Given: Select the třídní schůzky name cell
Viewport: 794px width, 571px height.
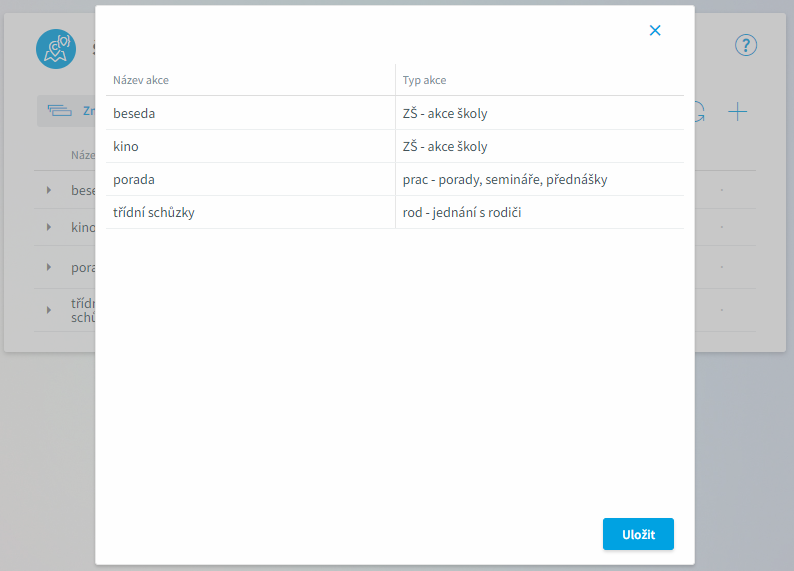Looking at the screenshot, I should coord(250,212).
